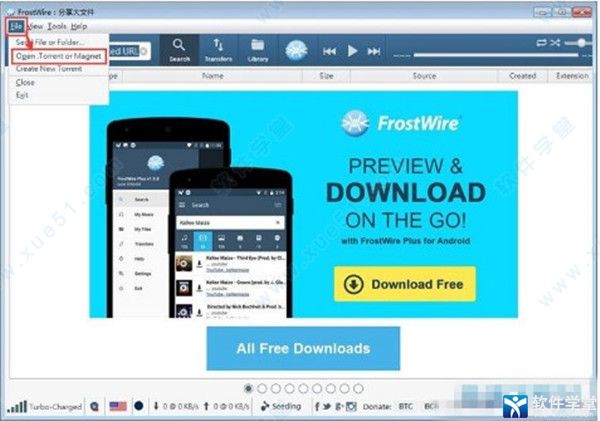The height and width of the screenshot is (421, 600).
Task: Select the first slideshow indicator dot
Action: click(x=249, y=387)
